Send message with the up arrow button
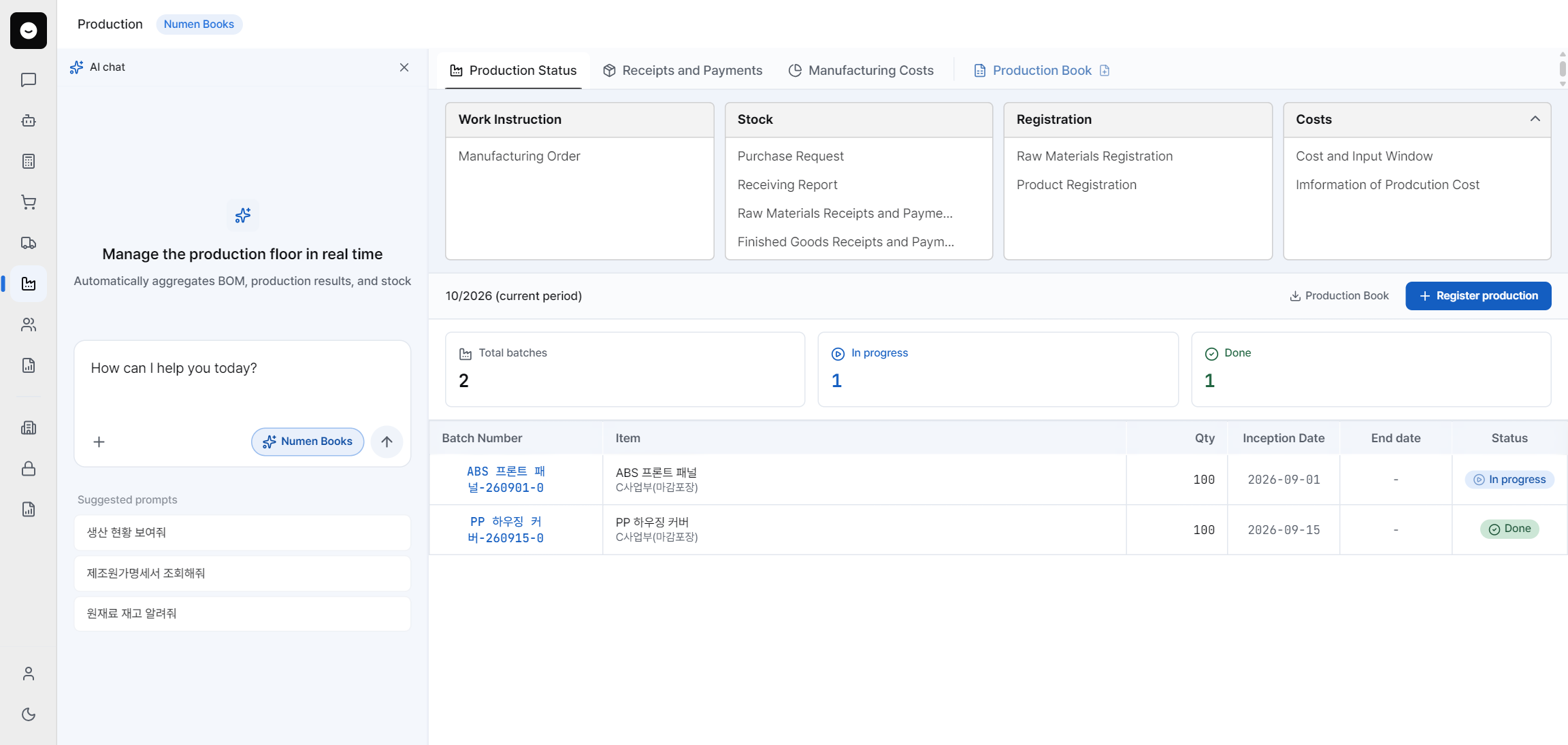The image size is (1568, 745). [x=387, y=442]
